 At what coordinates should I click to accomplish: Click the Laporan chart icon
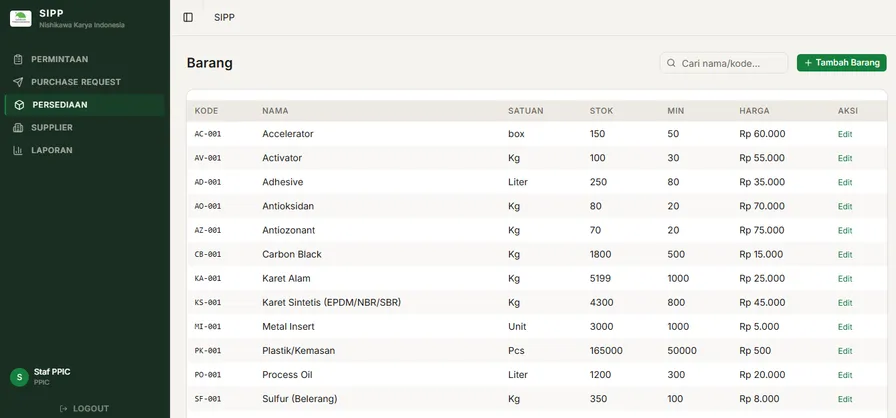coord(18,150)
